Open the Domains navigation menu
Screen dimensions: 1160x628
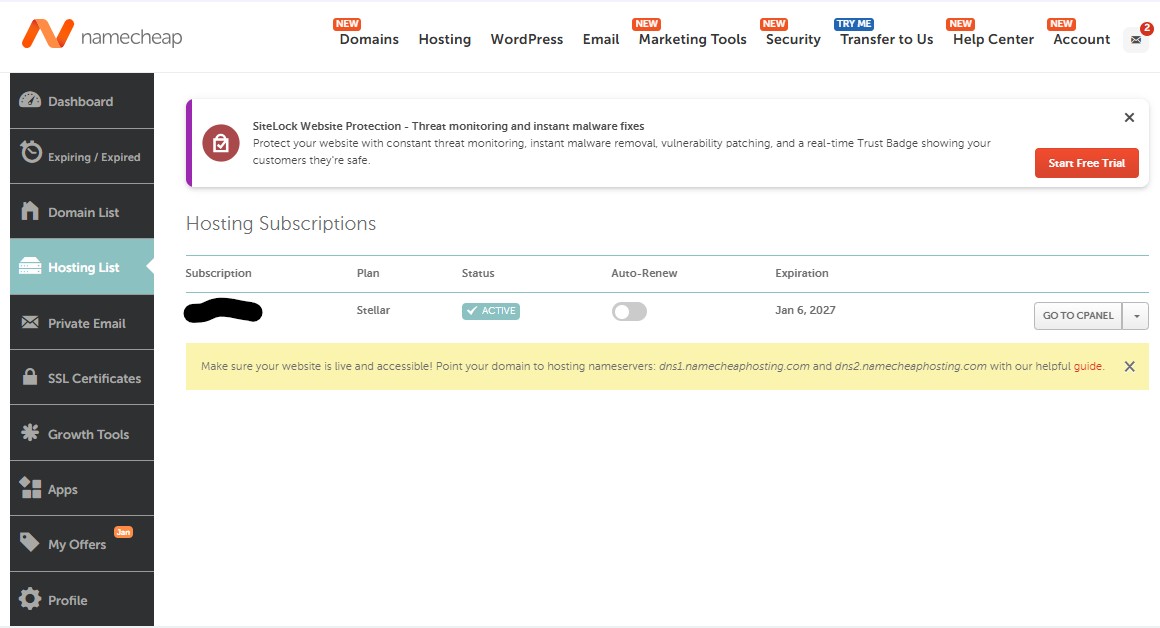[x=368, y=39]
